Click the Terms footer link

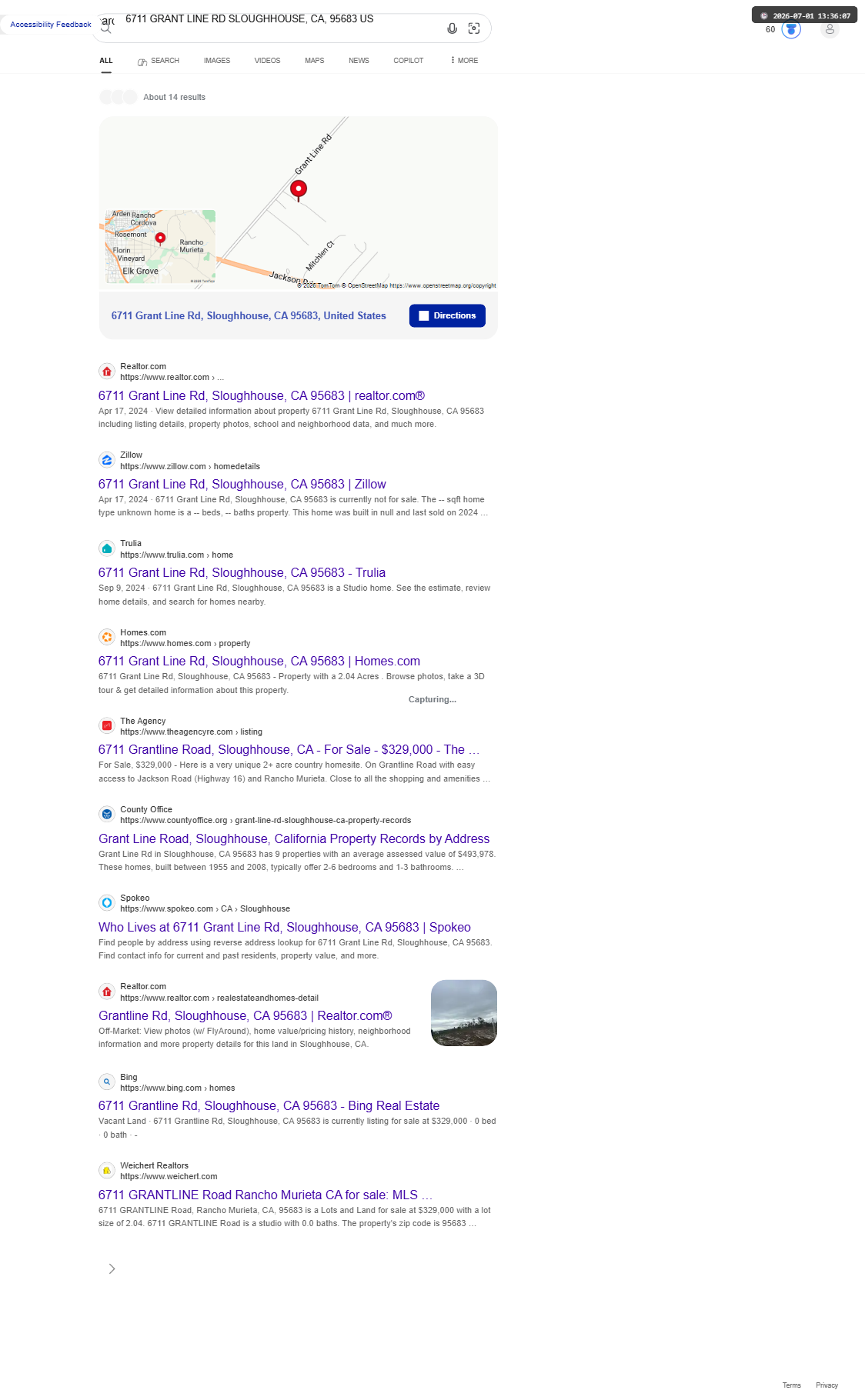click(x=792, y=1385)
